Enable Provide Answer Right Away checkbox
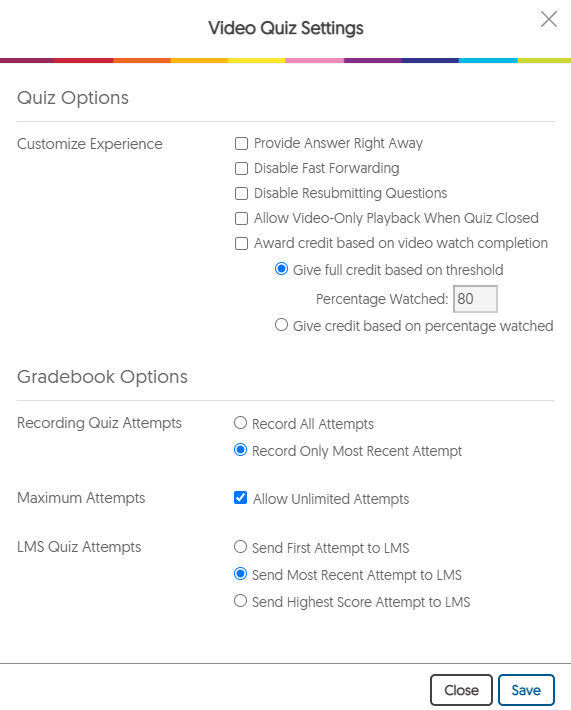This screenshot has height=710, width=571. (x=241, y=144)
